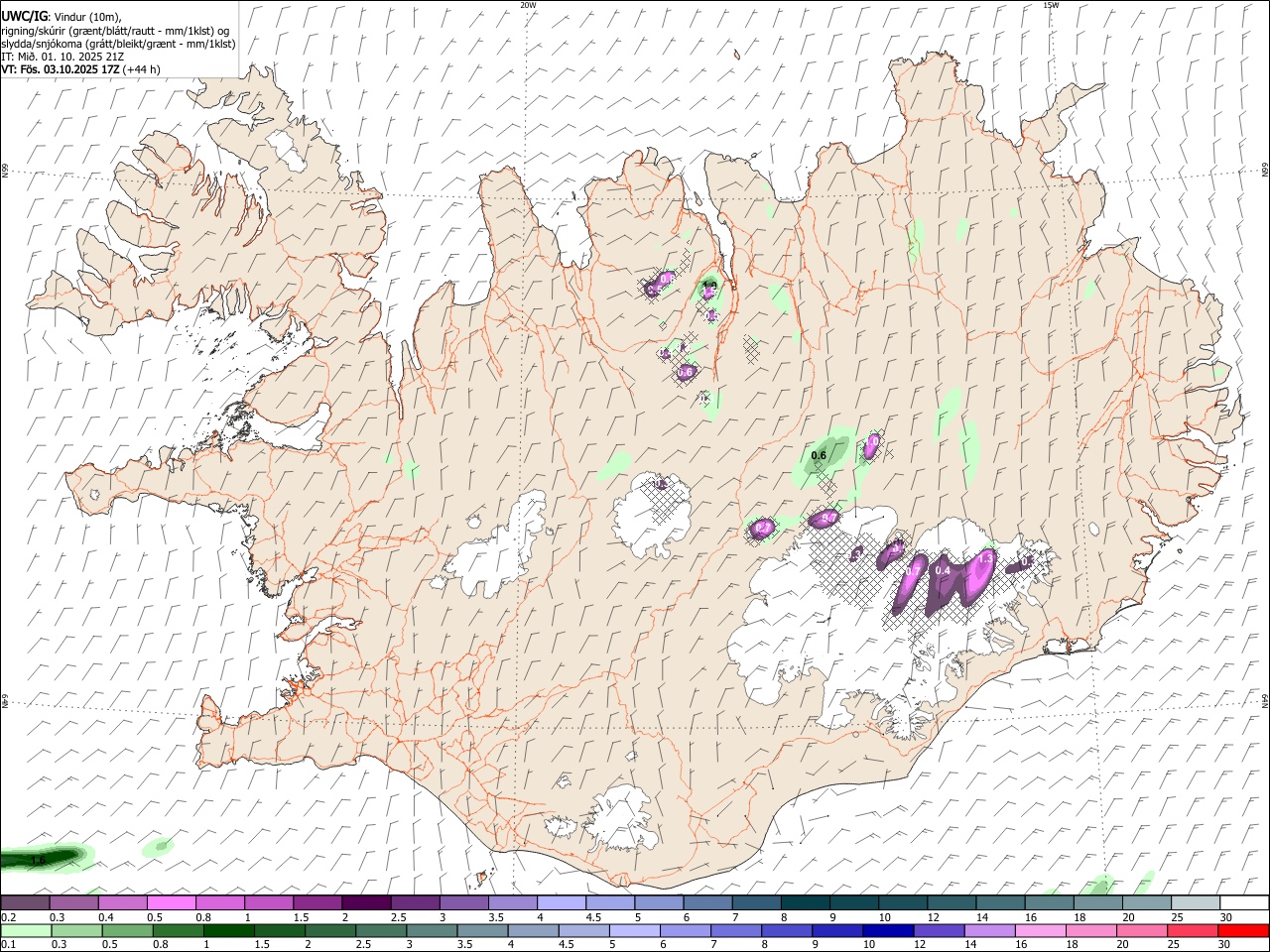Select the deep navy blue swatch above lower-row 10
Screen dimensions: 1270x952
click(x=887, y=930)
